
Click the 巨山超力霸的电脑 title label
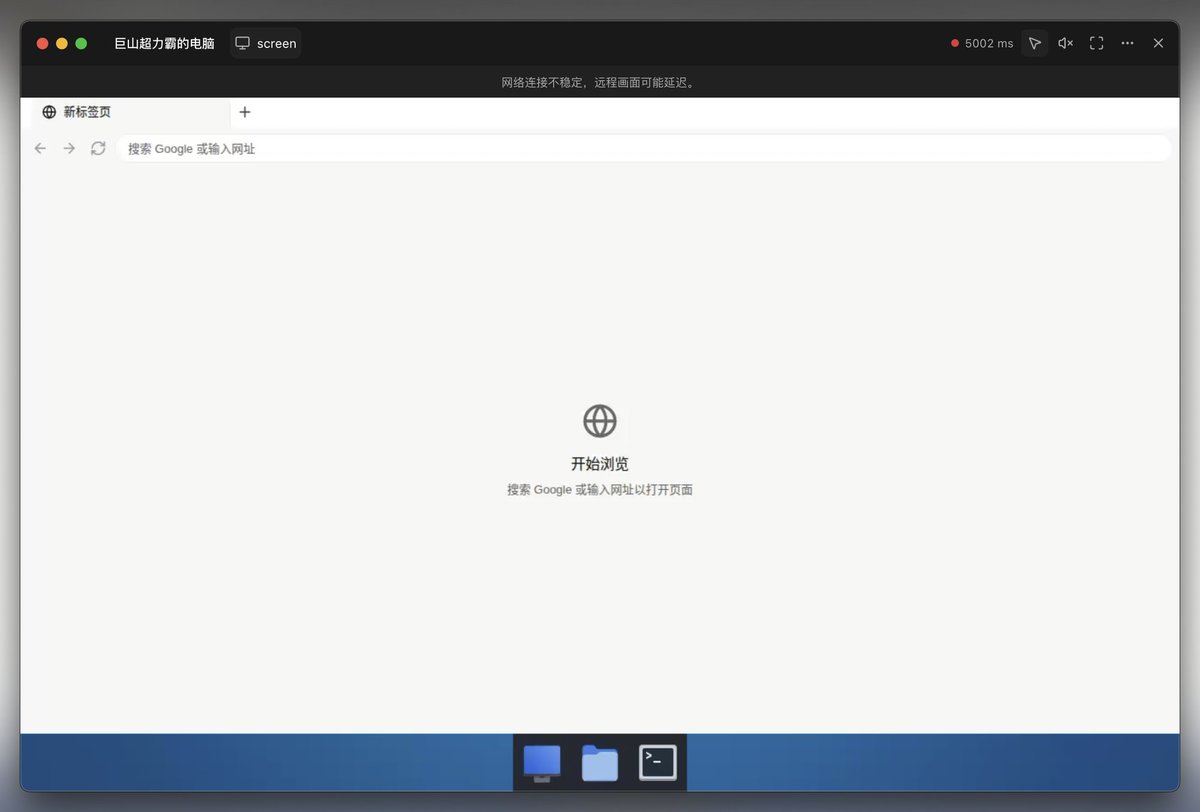pyautogui.click(x=164, y=43)
